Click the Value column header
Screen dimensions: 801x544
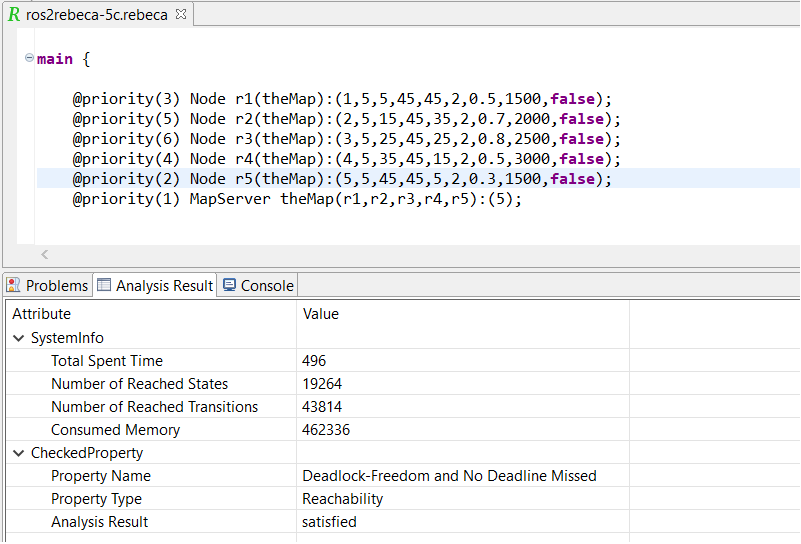320,314
